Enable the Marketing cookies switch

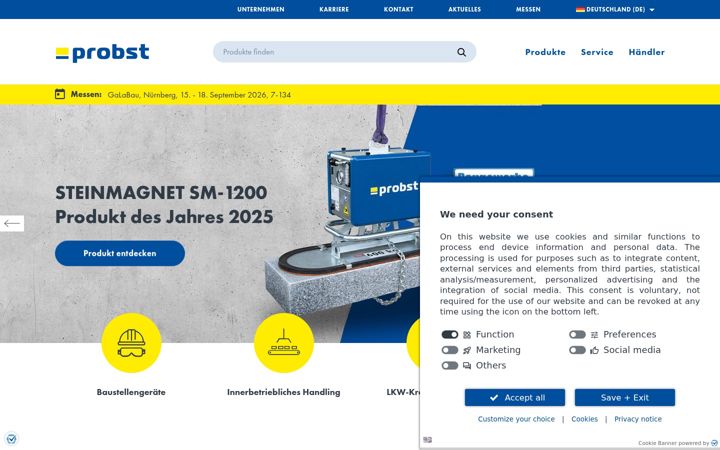[450, 350]
